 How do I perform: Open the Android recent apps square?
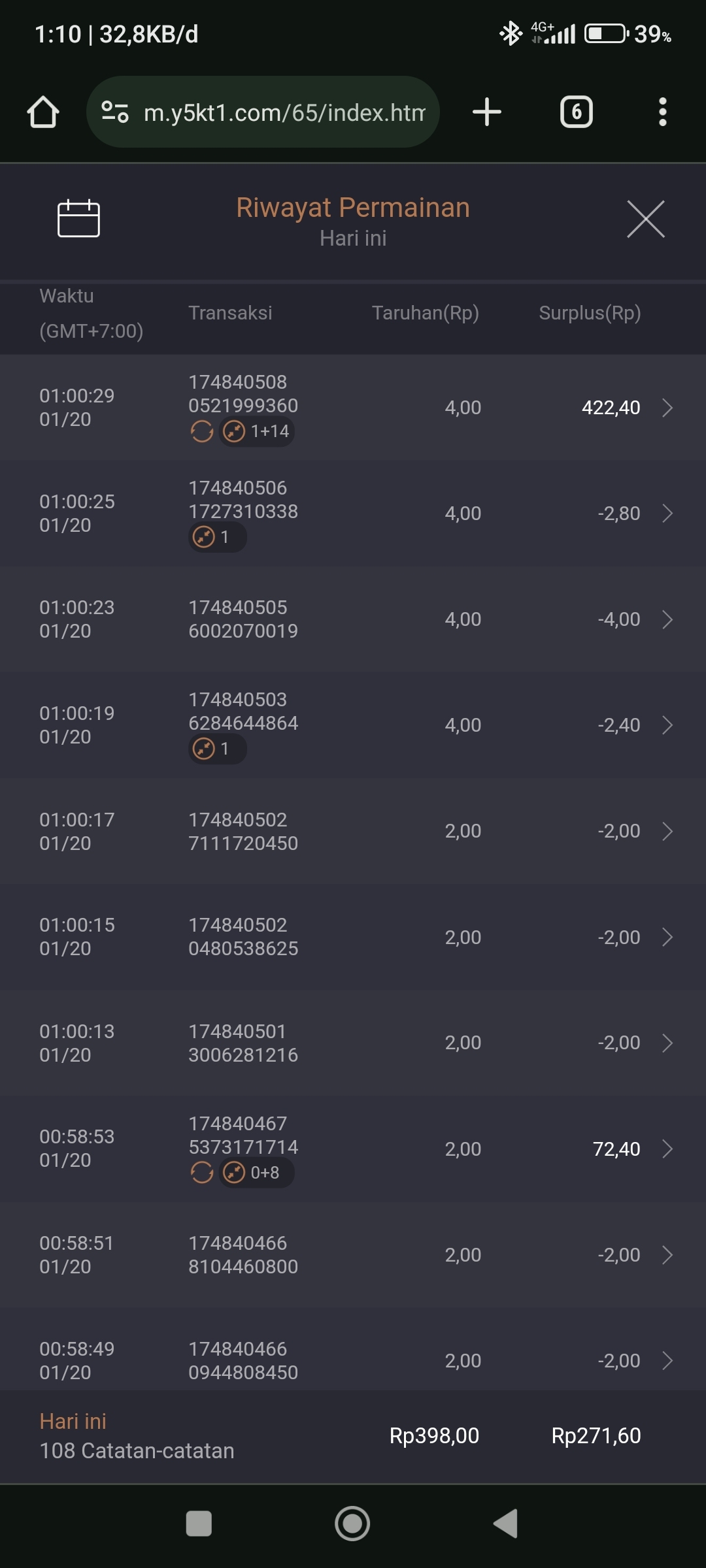coord(199,1524)
